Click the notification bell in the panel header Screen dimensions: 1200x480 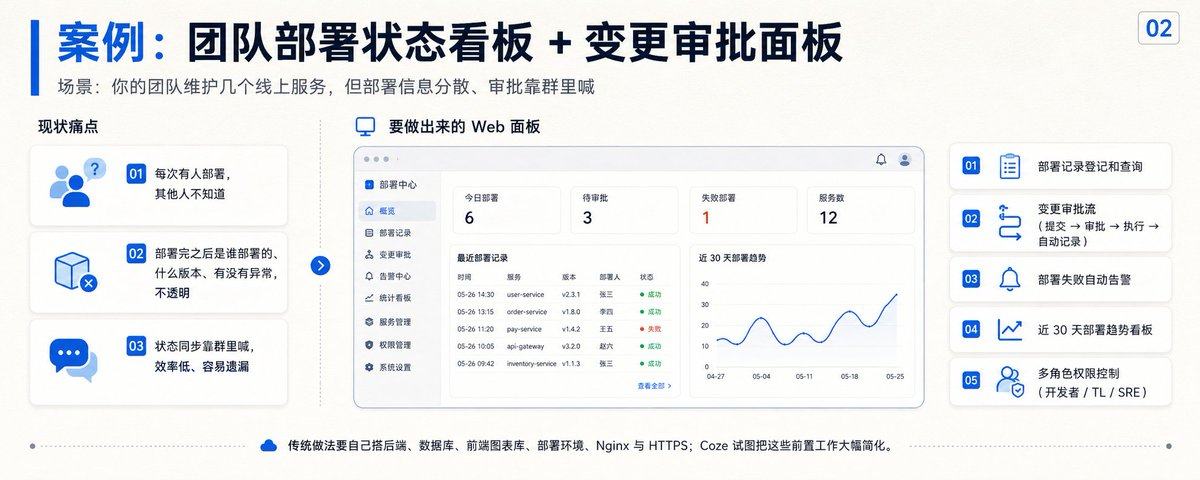point(881,159)
